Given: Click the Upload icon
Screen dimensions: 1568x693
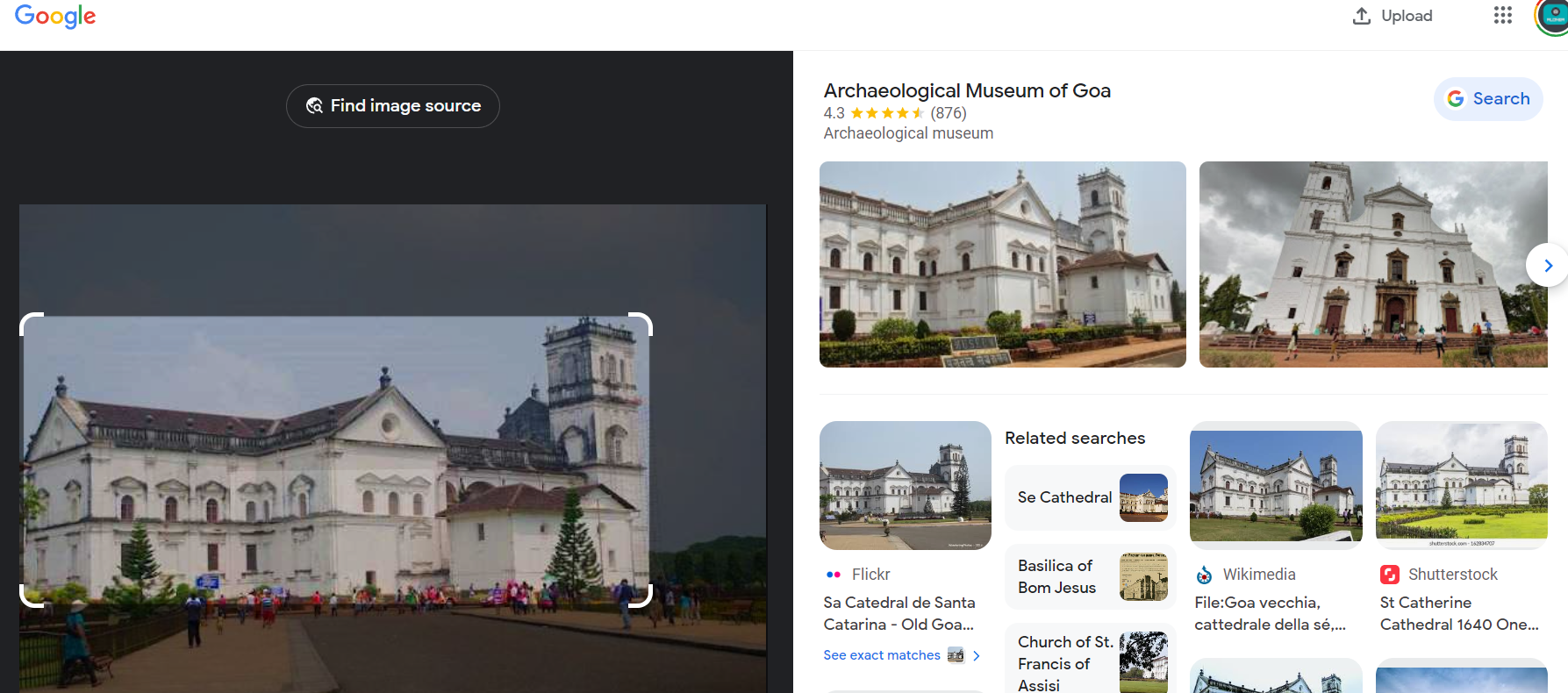Looking at the screenshot, I should 1361,16.
